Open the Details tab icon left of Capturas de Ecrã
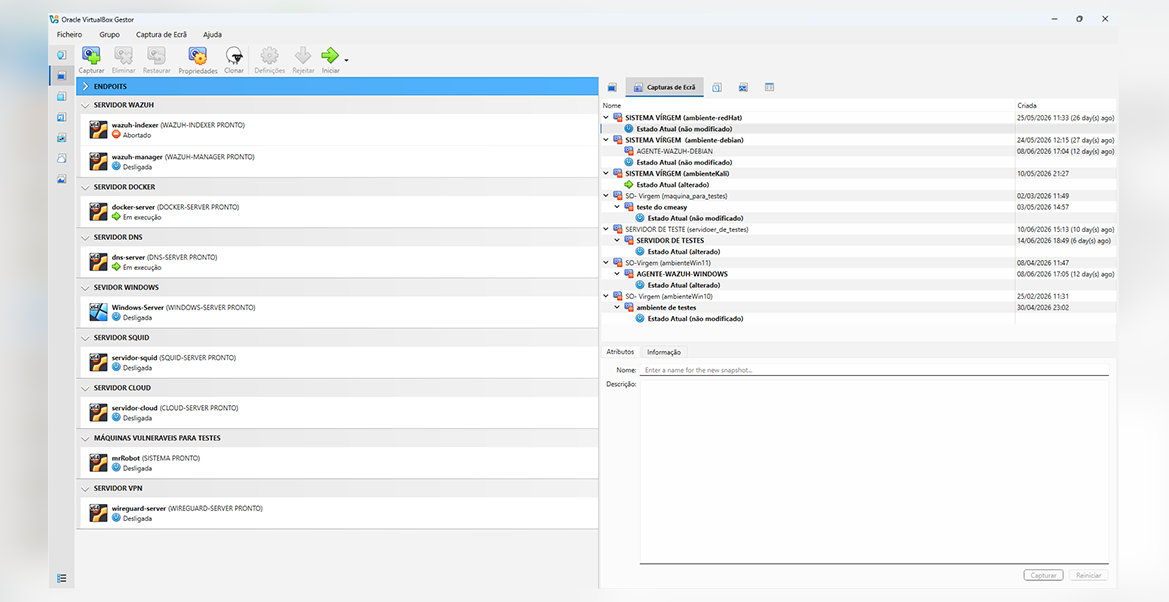 612,87
